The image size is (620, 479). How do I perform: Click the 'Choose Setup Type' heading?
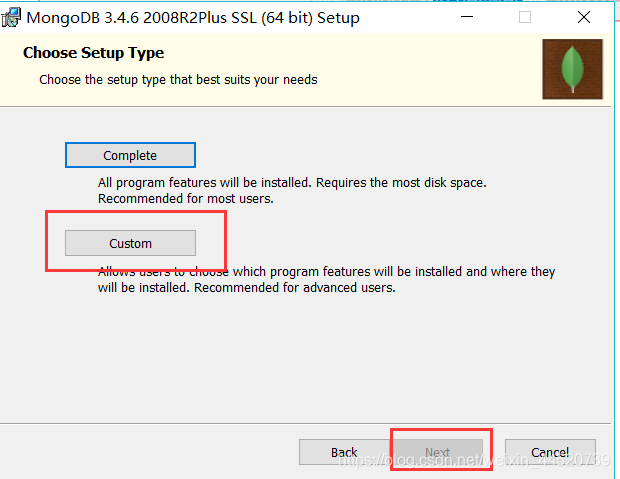(93, 53)
